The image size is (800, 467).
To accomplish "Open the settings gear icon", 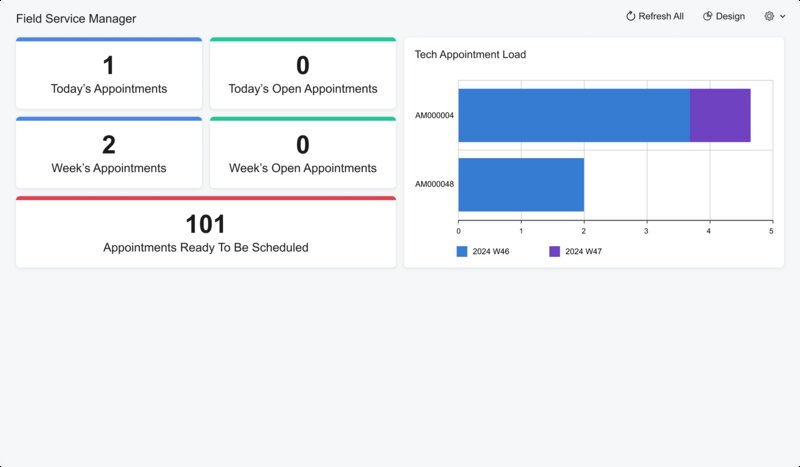I will [769, 16].
